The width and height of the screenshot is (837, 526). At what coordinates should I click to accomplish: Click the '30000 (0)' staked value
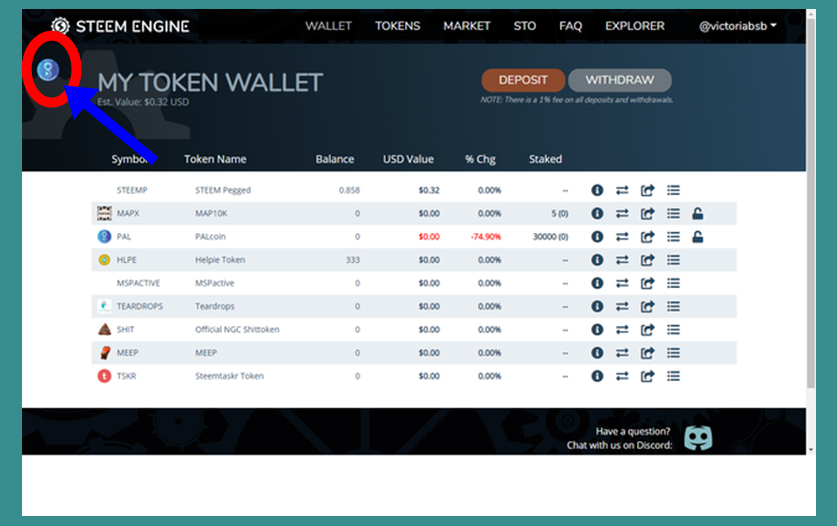pyautogui.click(x=550, y=237)
